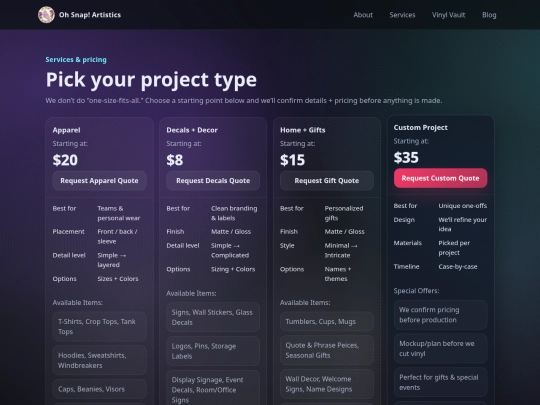The image size is (540, 405).
Task: Click 'Case-by-case' timeline value
Action: click(458, 267)
